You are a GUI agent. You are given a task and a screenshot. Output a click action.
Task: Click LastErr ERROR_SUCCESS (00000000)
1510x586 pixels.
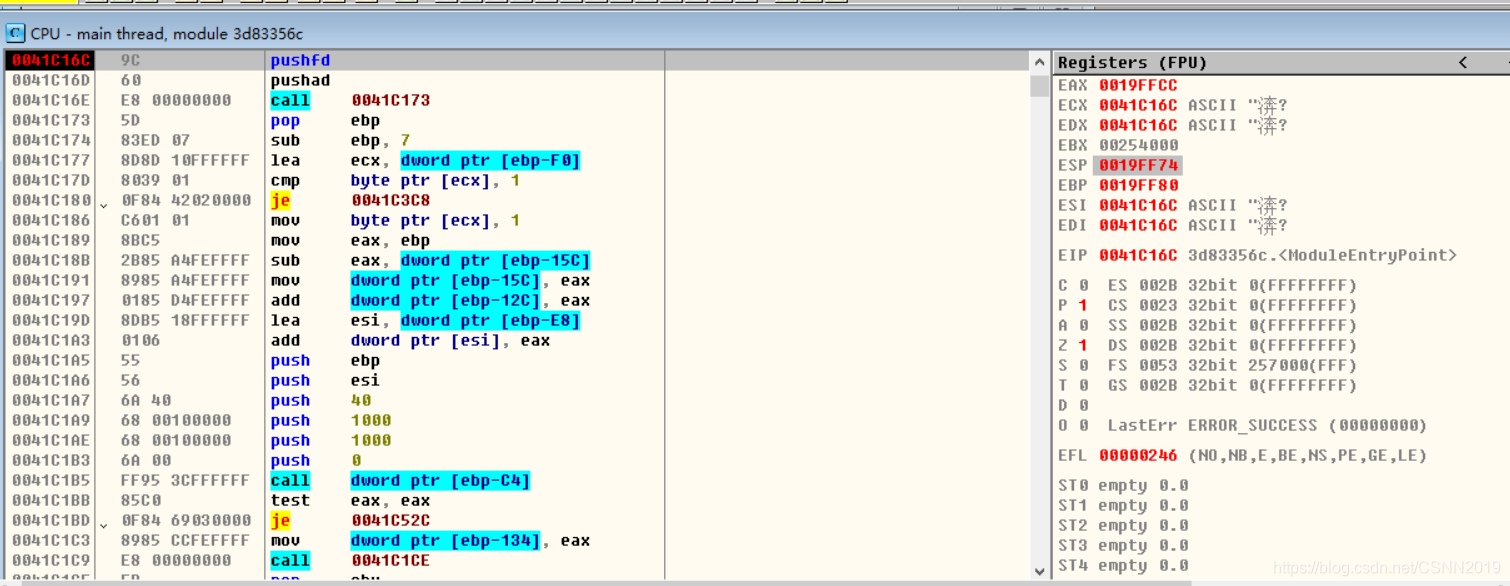(1267, 425)
